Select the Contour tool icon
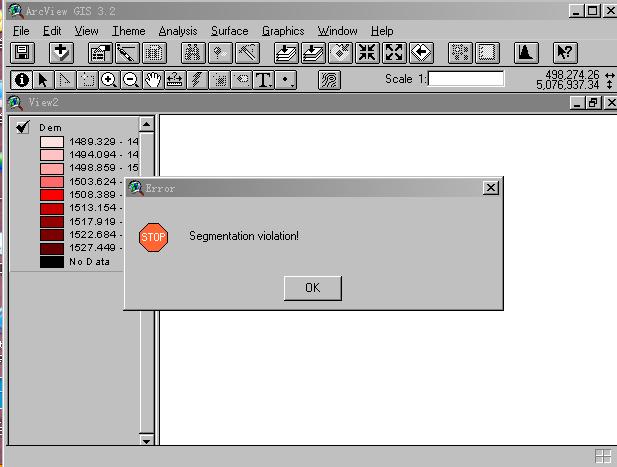 [329, 80]
